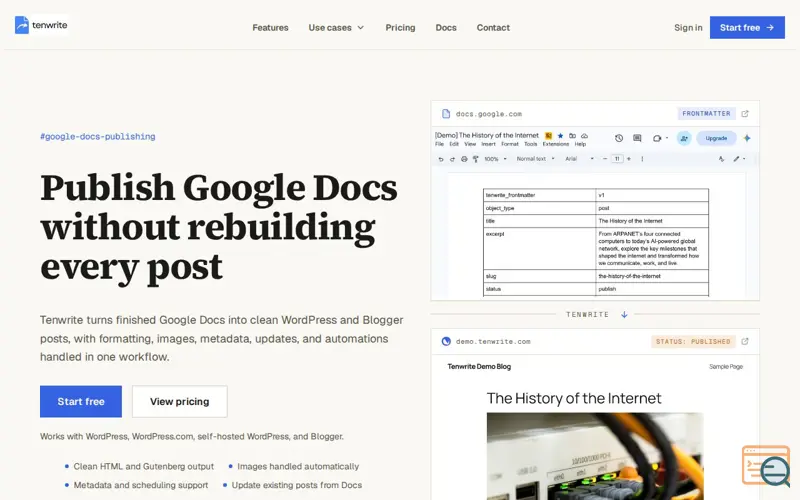Click the undo icon in Docs toolbar

(441, 159)
